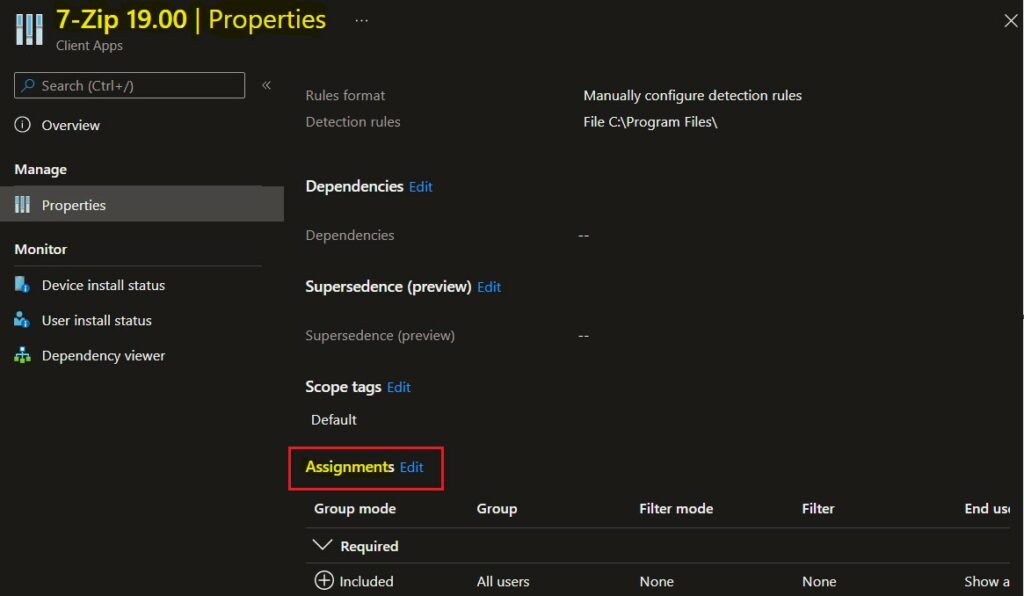Select the All users group cell
This screenshot has height=596, width=1024.
pyautogui.click(x=503, y=582)
